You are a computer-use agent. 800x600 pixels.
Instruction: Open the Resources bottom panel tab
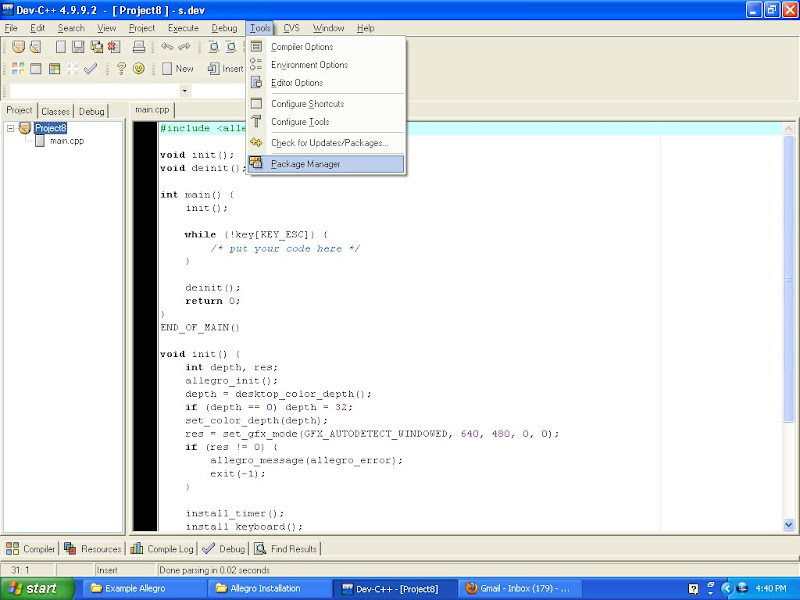(92, 549)
